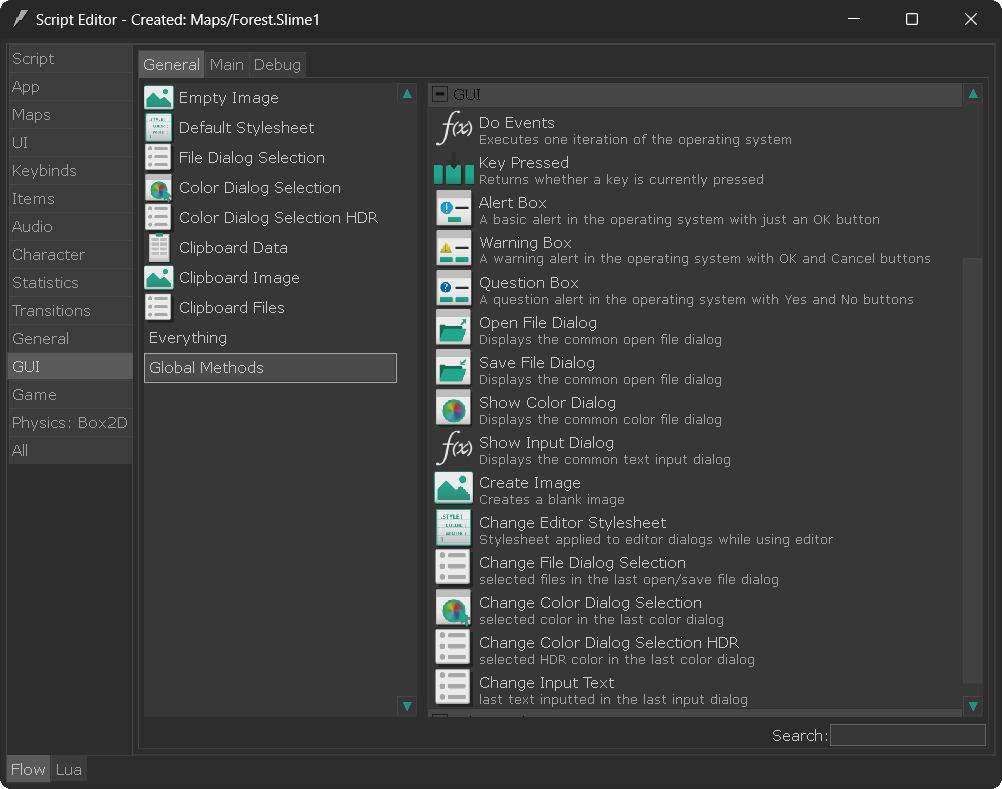Viewport: 1002px width, 789px height.
Task: Click the Question Box icon
Action: tap(453, 289)
